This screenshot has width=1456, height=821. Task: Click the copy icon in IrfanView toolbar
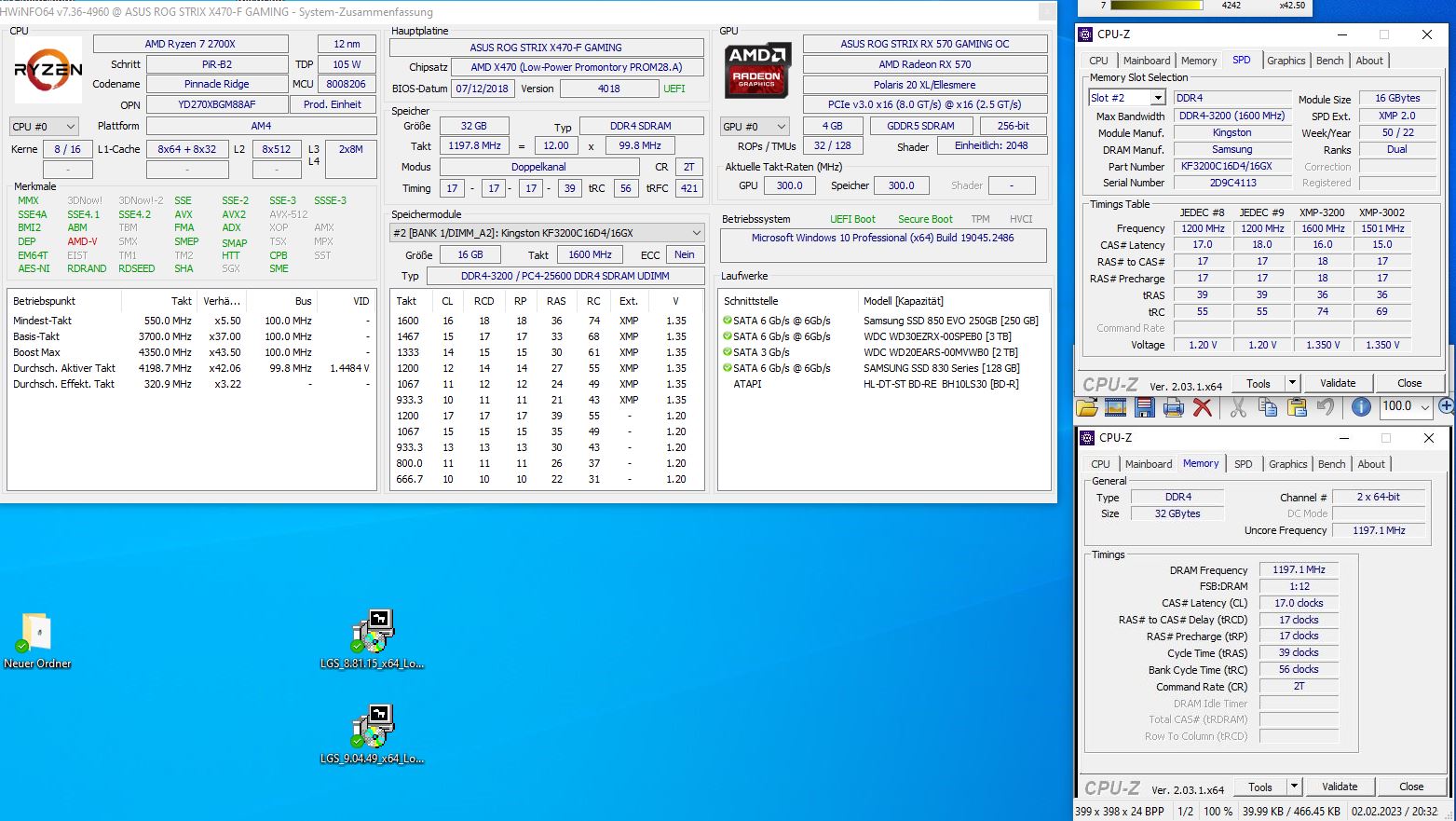point(1268,407)
